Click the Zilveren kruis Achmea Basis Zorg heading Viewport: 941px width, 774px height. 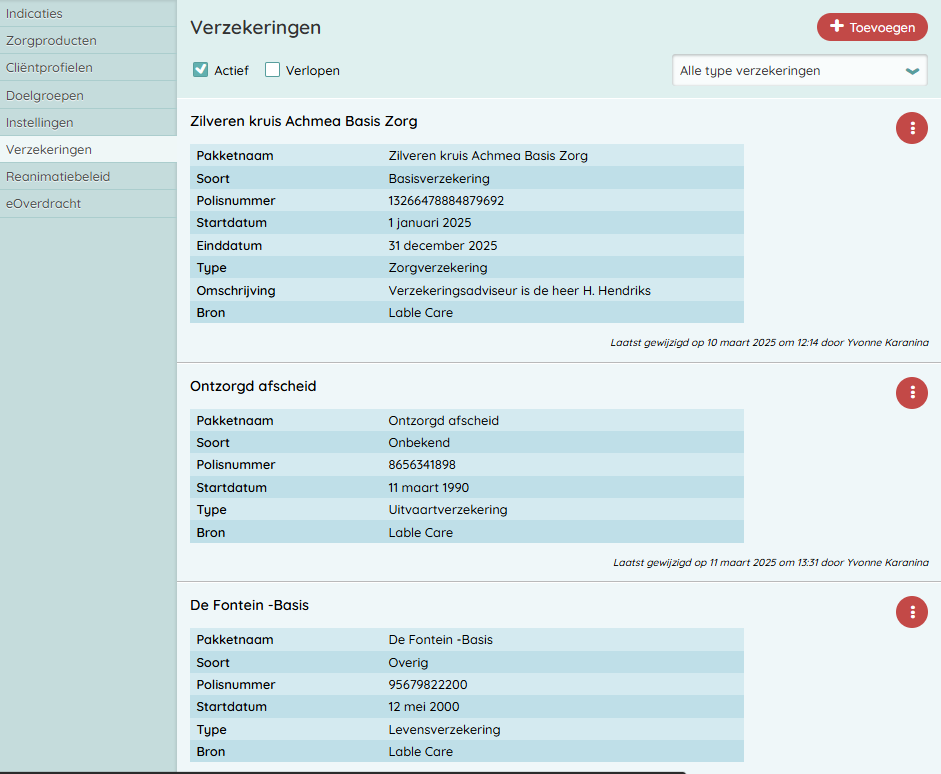[x=303, y=121]
